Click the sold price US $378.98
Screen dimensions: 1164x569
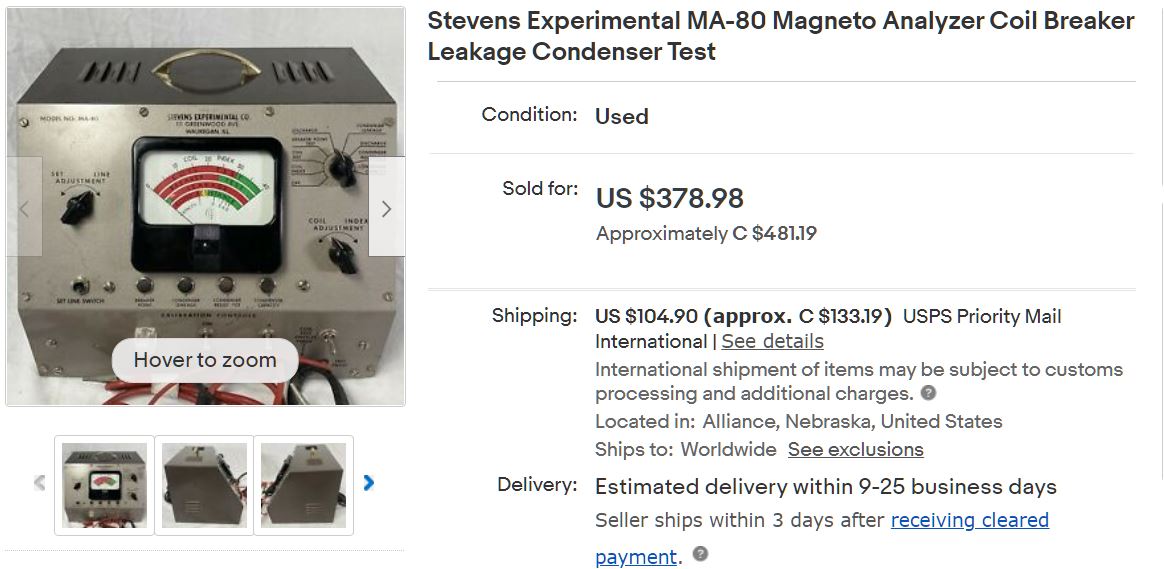pyautogui.click(x=670, y=198)
